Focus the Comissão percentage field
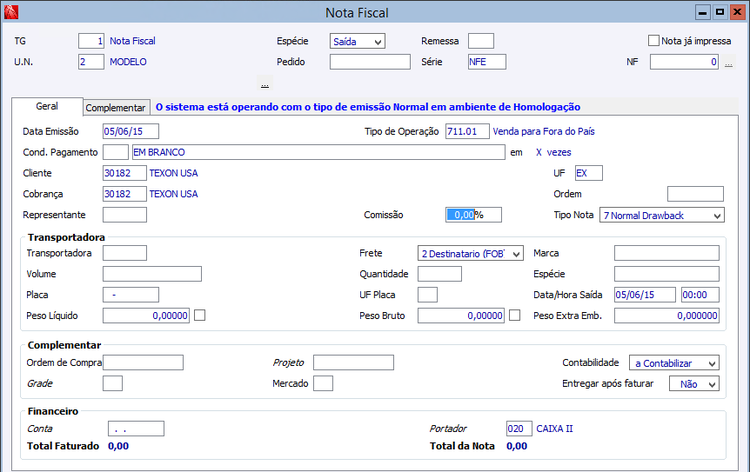 tap(473, 215)
